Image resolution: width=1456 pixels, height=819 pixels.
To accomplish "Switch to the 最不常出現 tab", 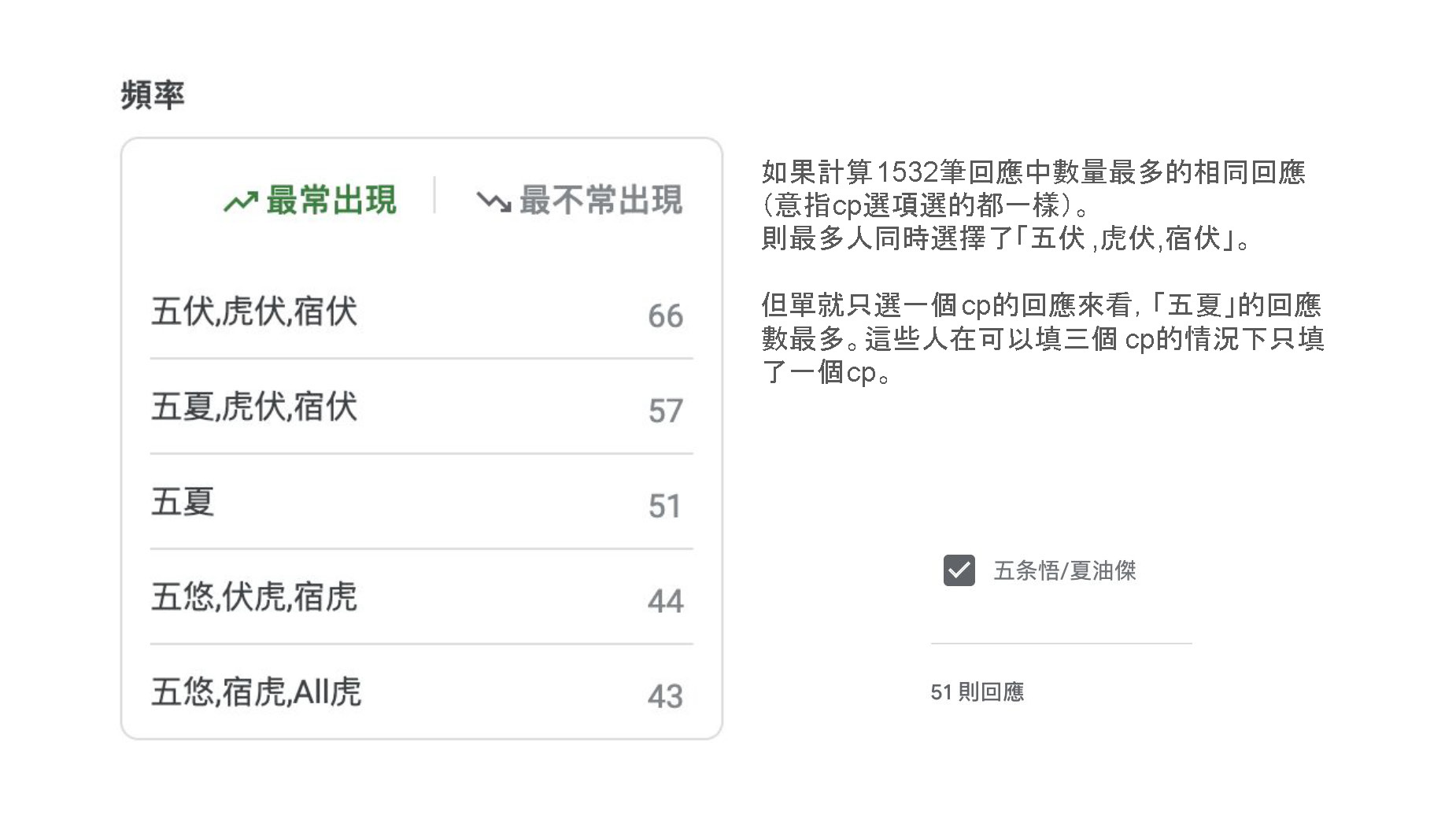I will click(x=579, y=200).
